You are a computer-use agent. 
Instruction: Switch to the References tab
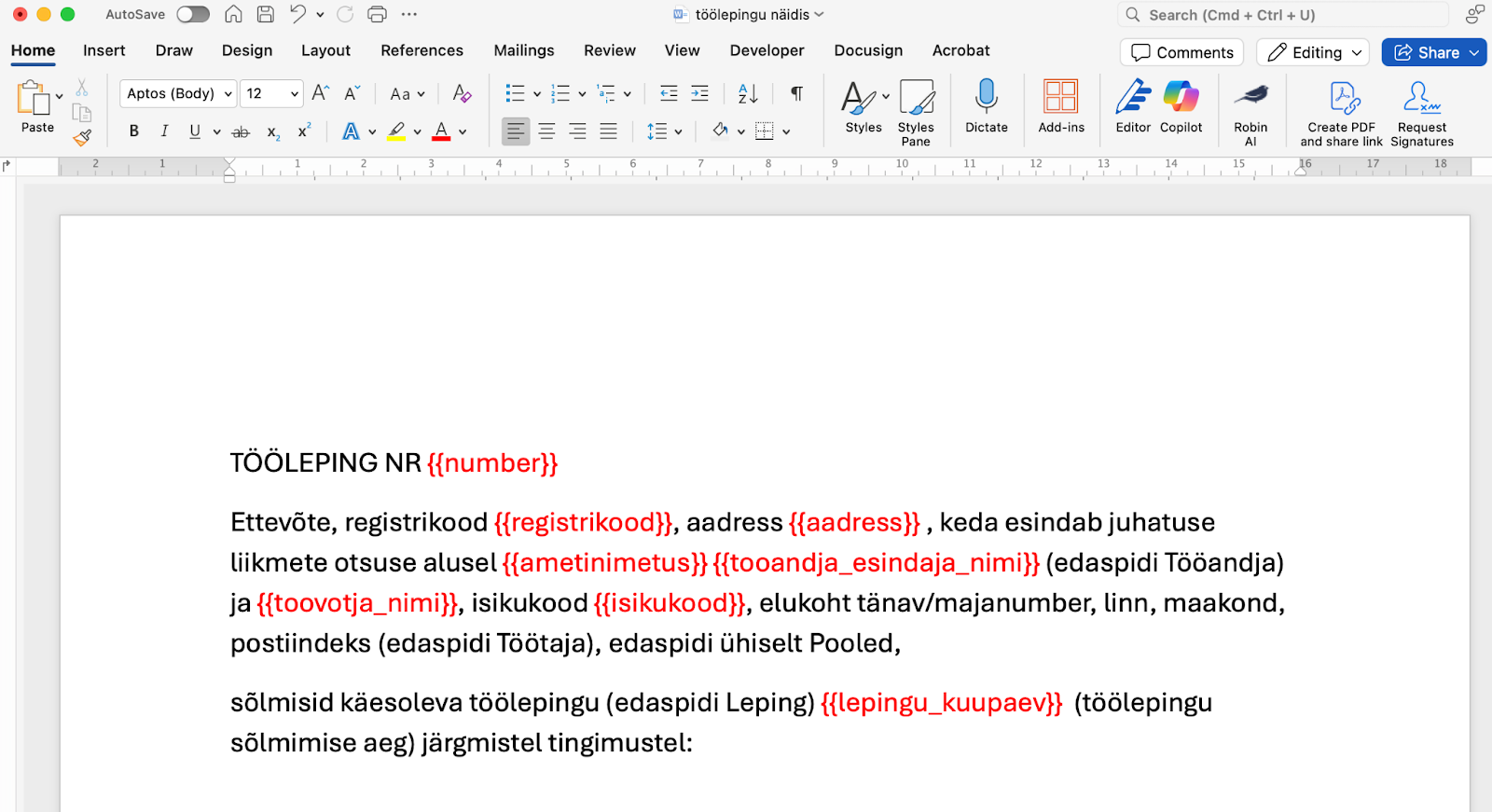421,50
